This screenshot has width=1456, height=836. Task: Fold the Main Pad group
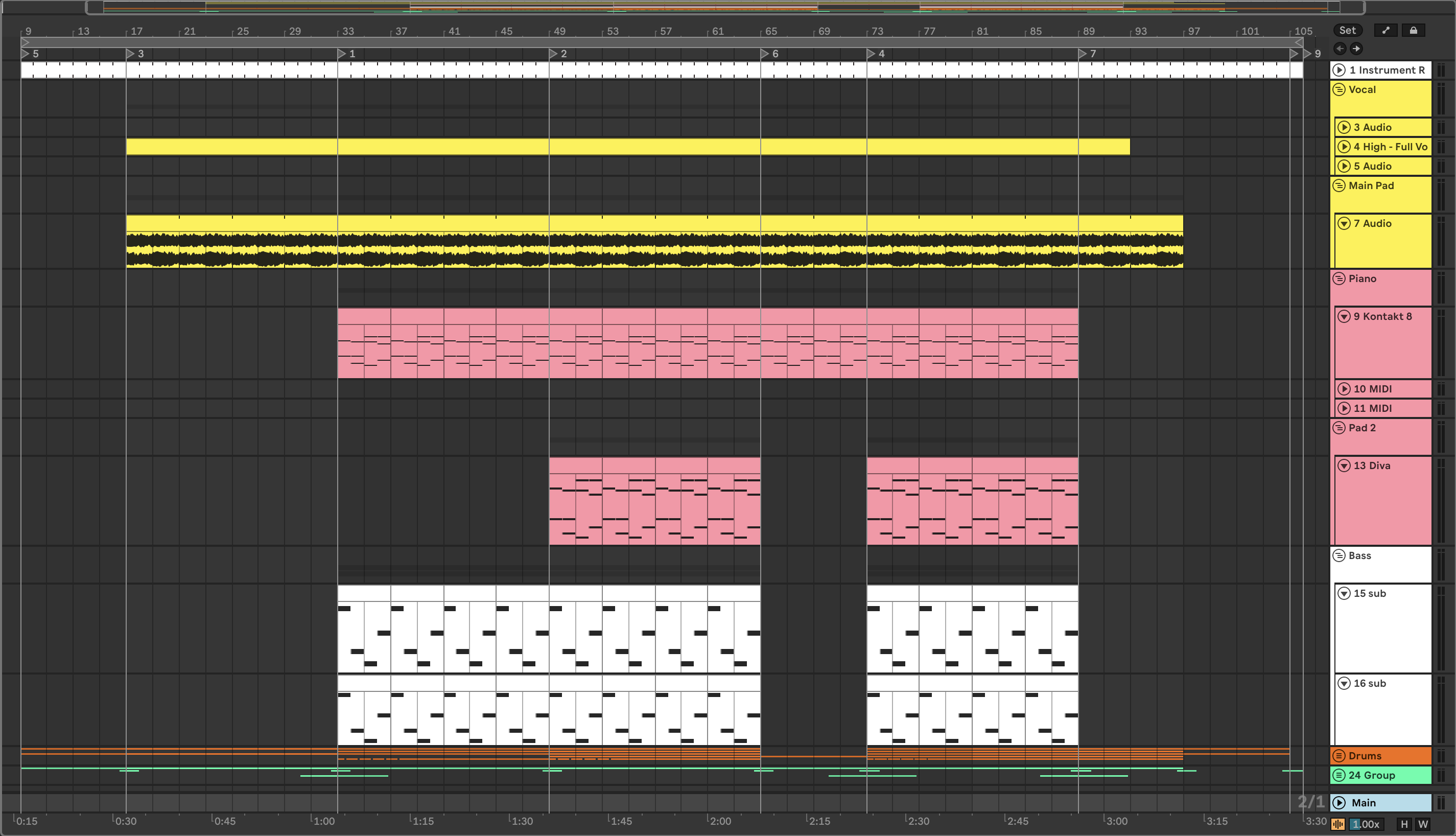click(x=1339, y=185)
